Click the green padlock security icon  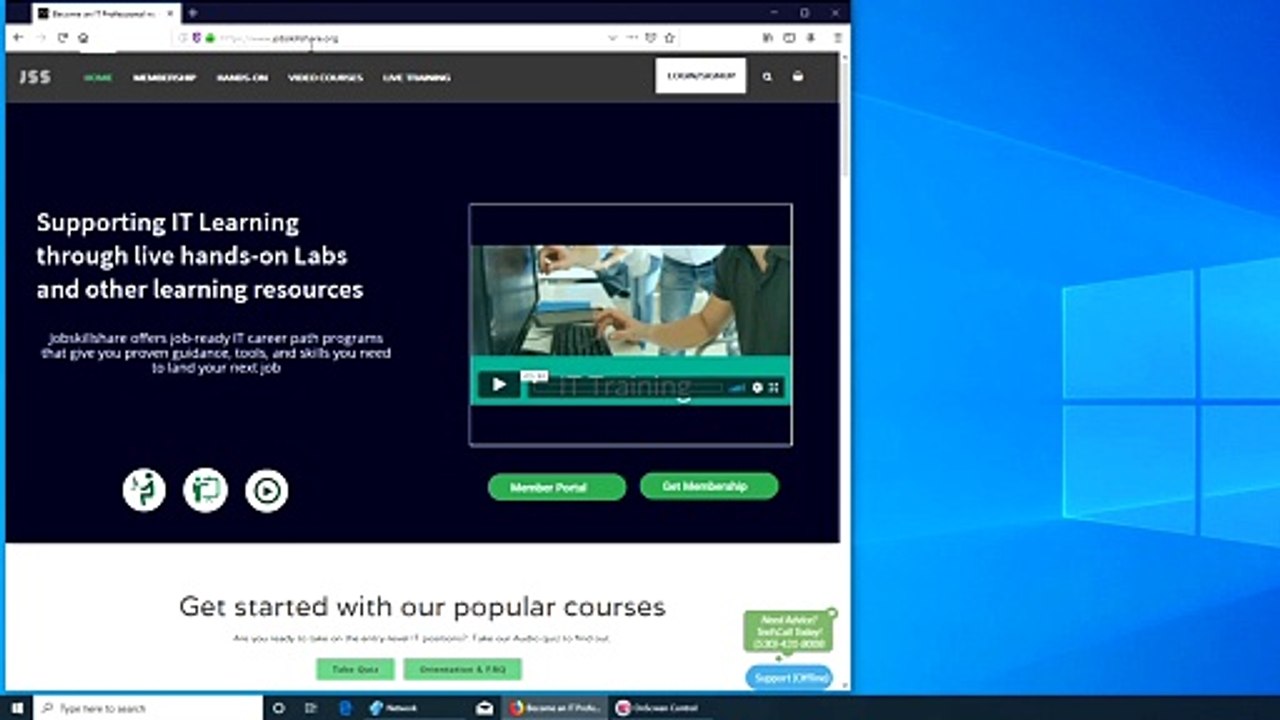coord(210,38)
